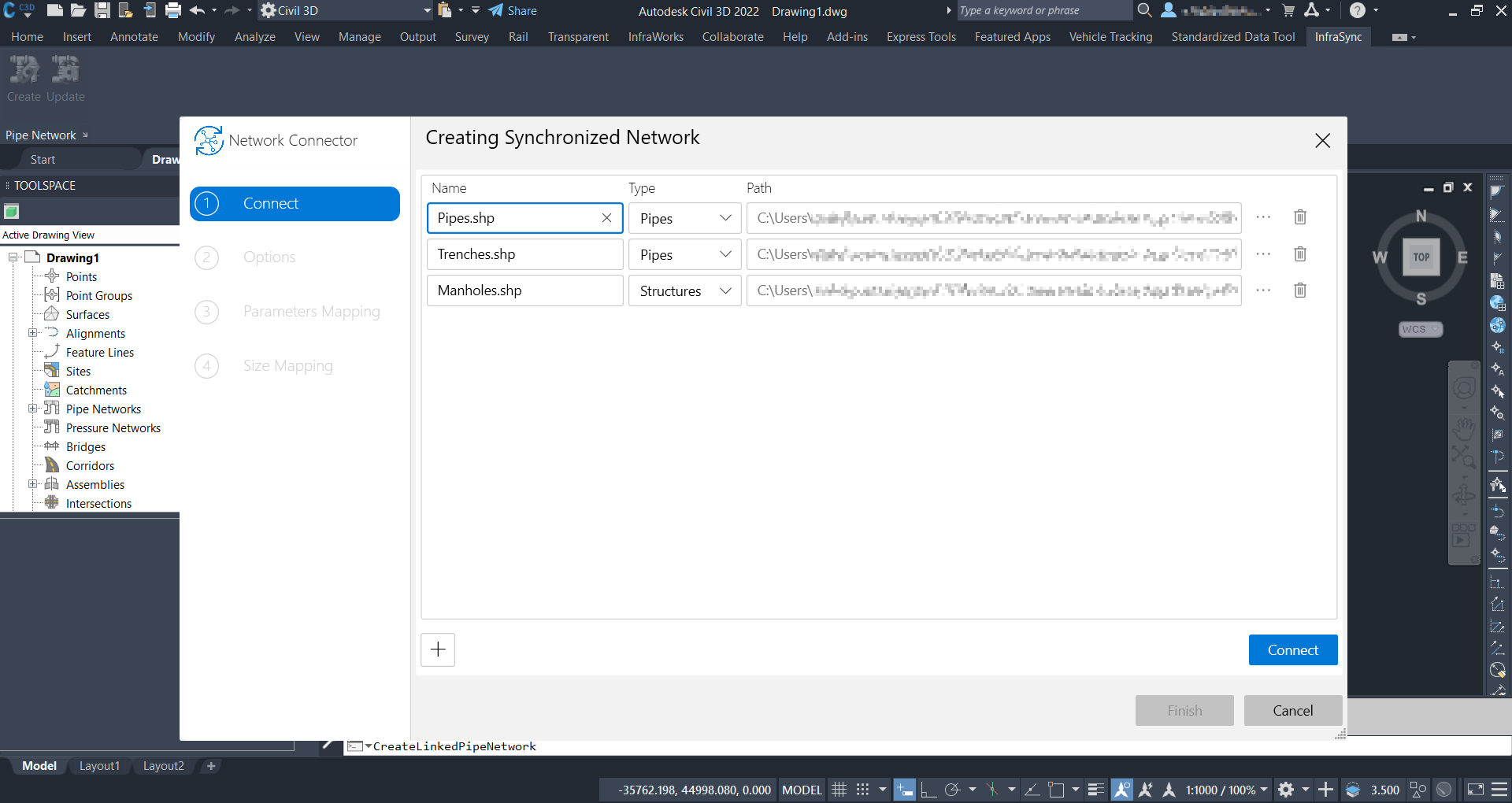Image resolution: width=1512 pixels, height=803 pixels.
Task: Click the Help question mark icon
Action: point(1357,10)
